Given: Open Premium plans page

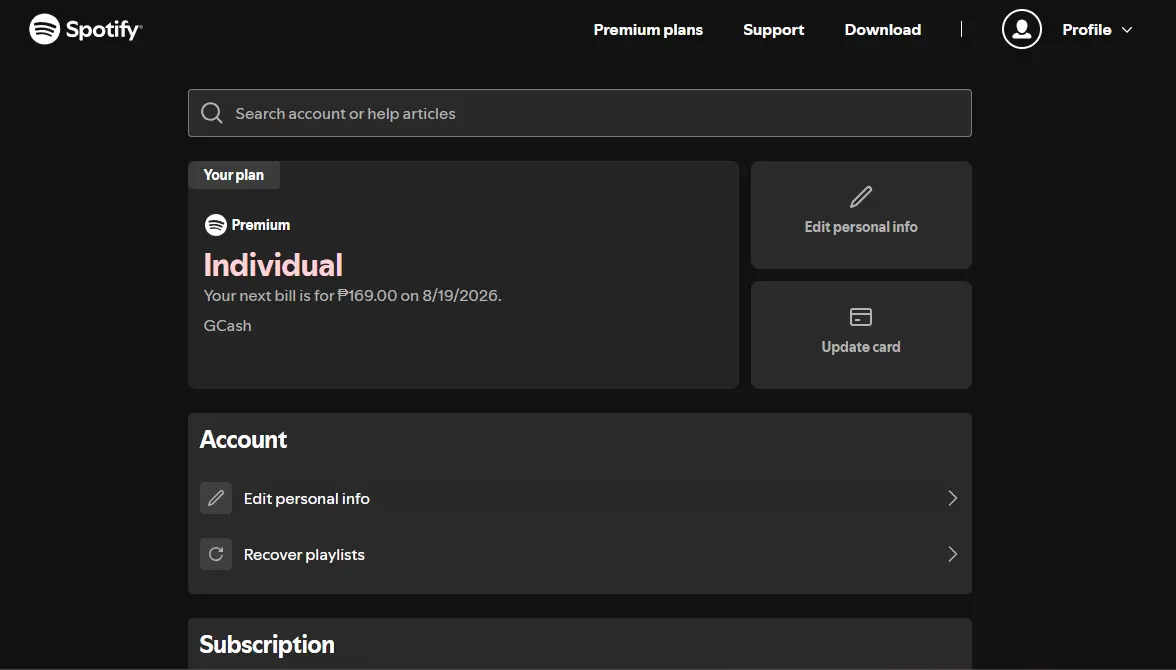Looking at the screenshot, I should click(x=648, y=30).
